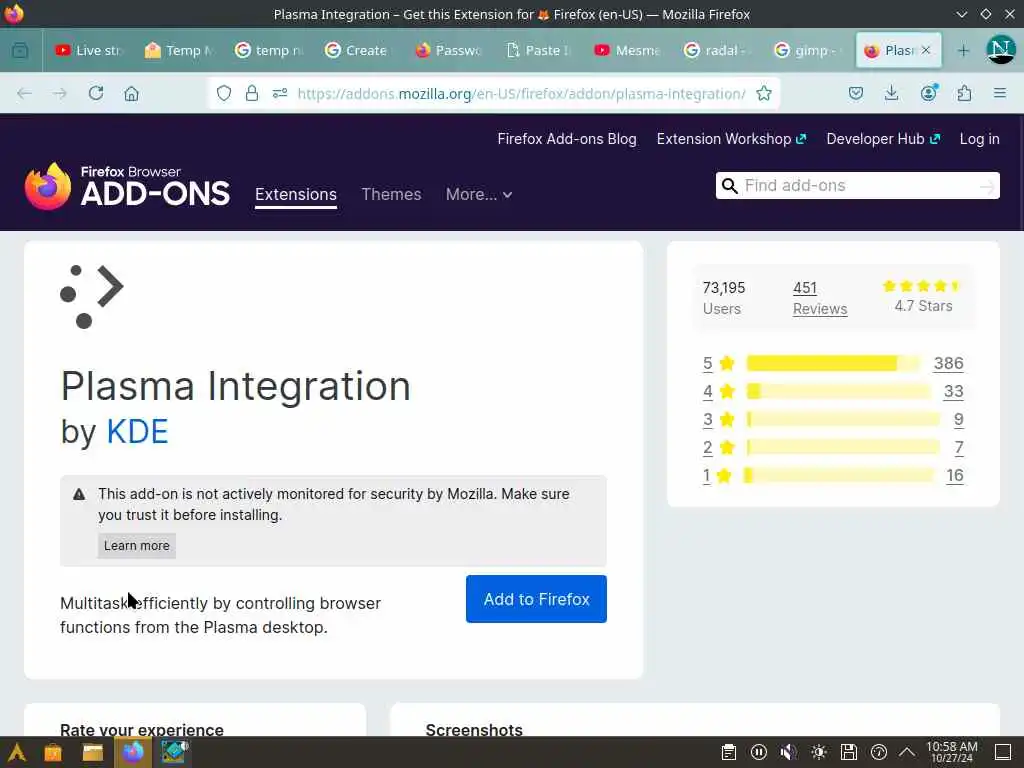Submit search with the arrow icon
The height and width of the screenshot is (768, 1024).
(x=987, y=187)
